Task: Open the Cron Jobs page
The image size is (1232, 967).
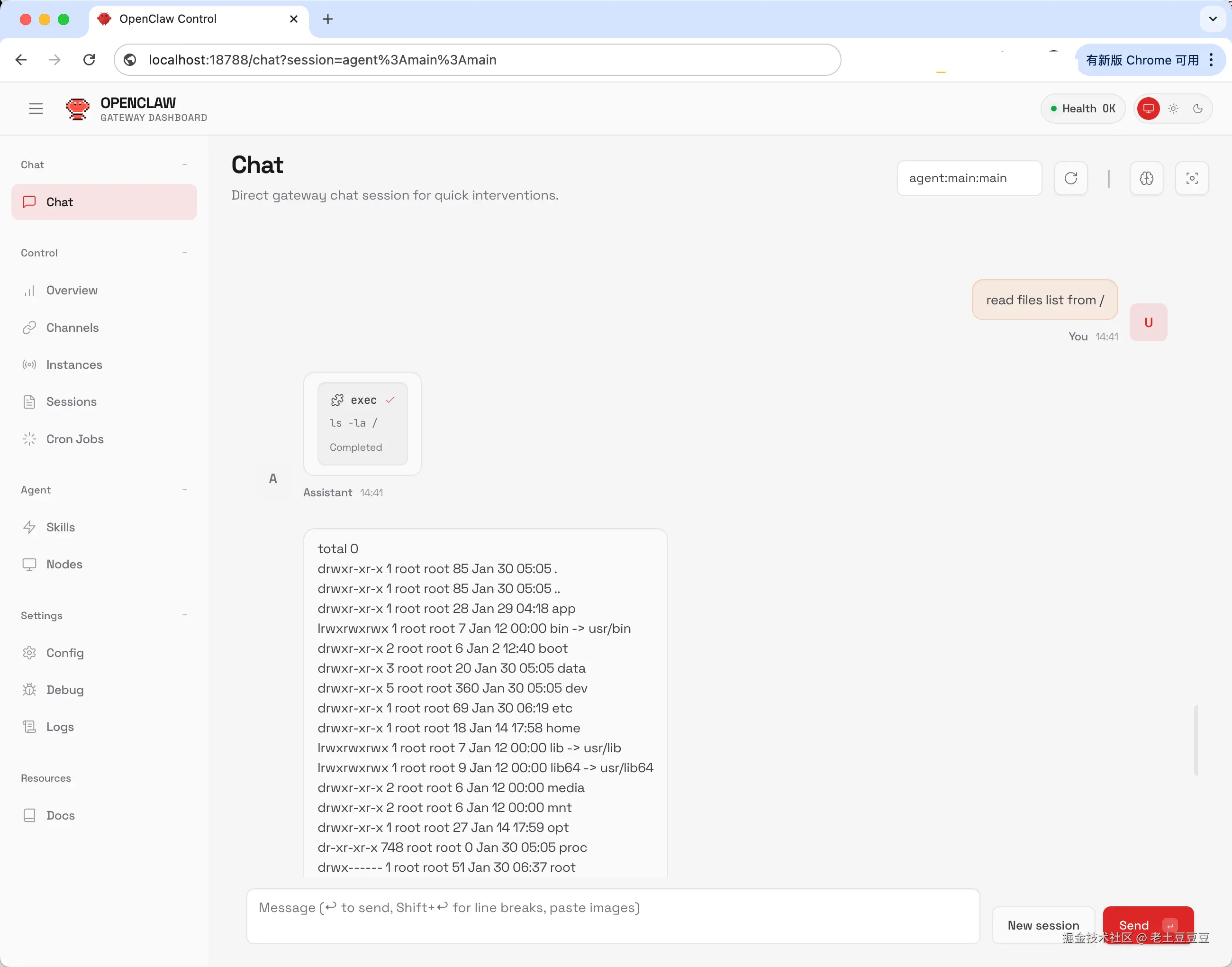Action: (75, 439)
